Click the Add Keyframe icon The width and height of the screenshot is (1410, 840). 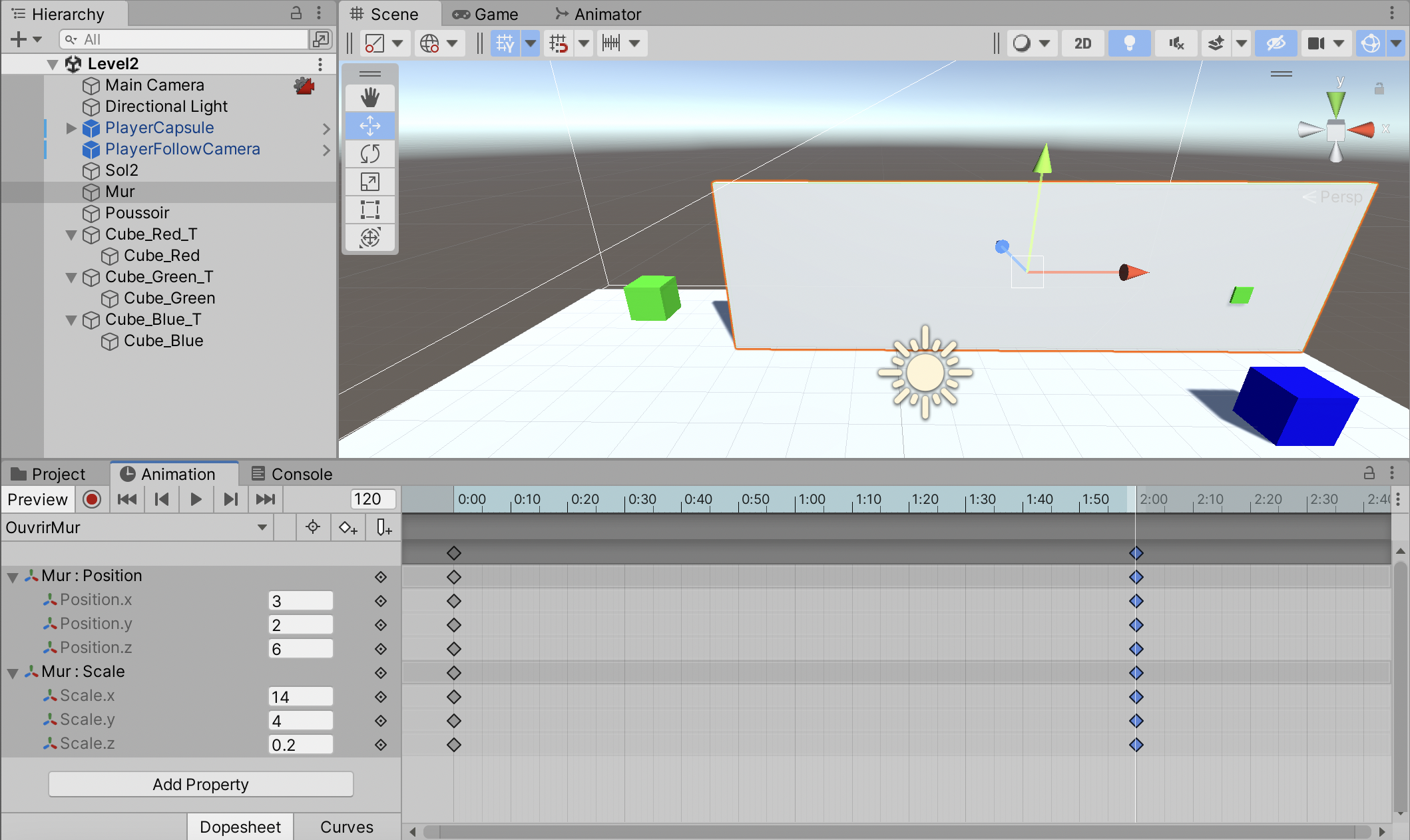tap(348, 528)
